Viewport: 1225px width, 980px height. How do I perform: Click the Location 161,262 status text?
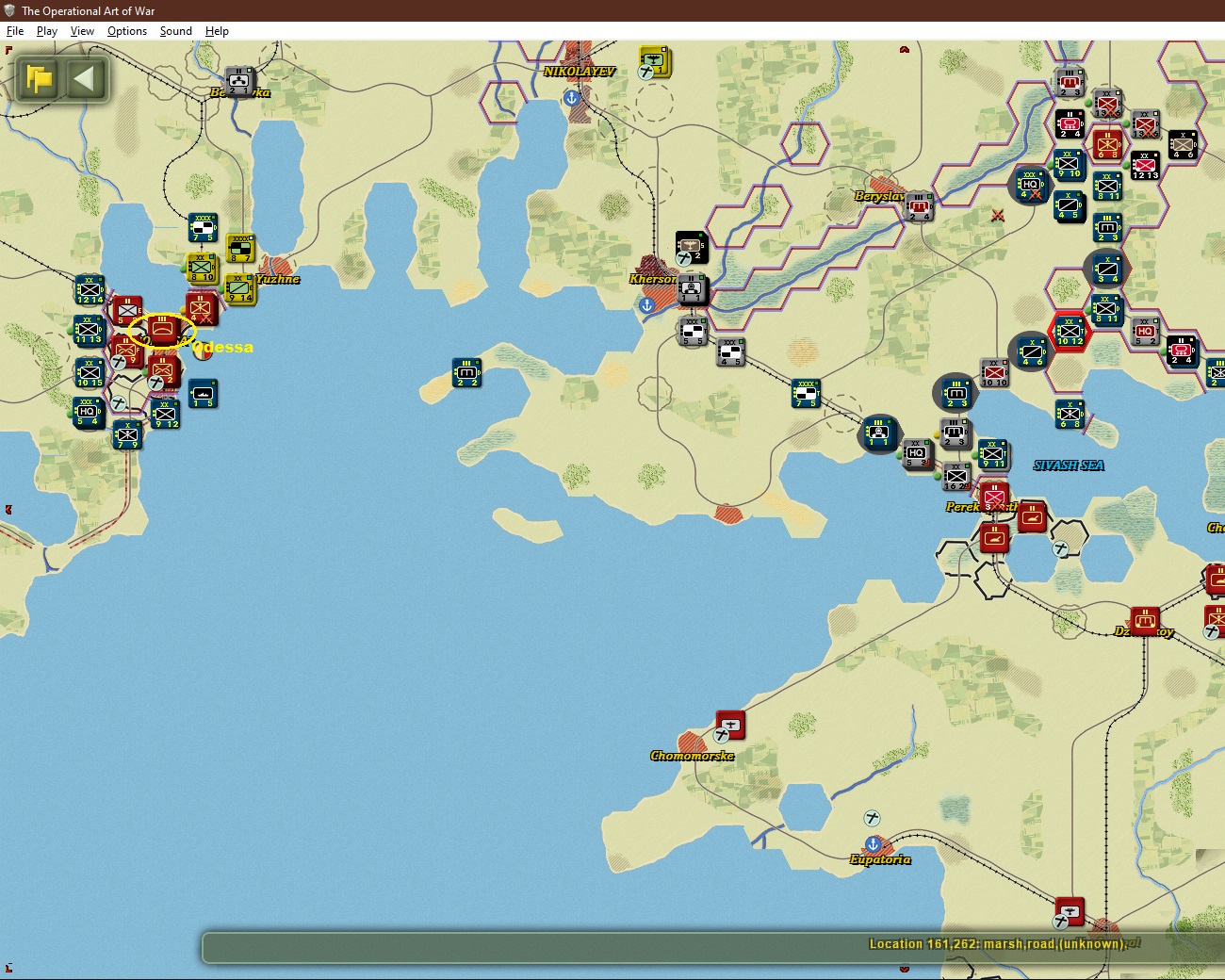point(997,943)
